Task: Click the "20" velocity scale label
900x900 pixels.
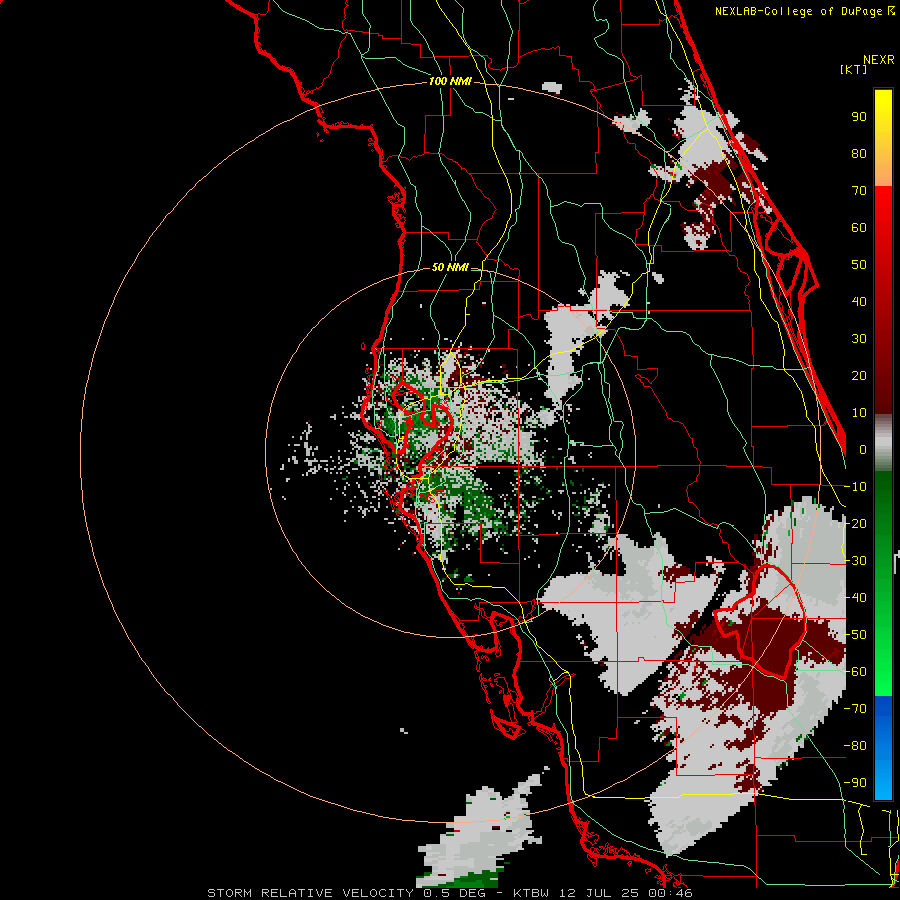Action: [859, 375]
